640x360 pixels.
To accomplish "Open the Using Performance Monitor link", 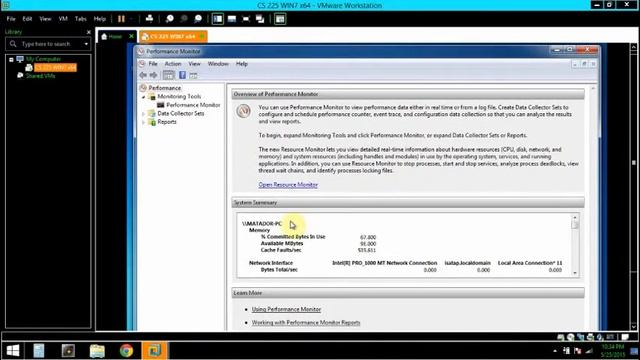I will pos(286,309).
